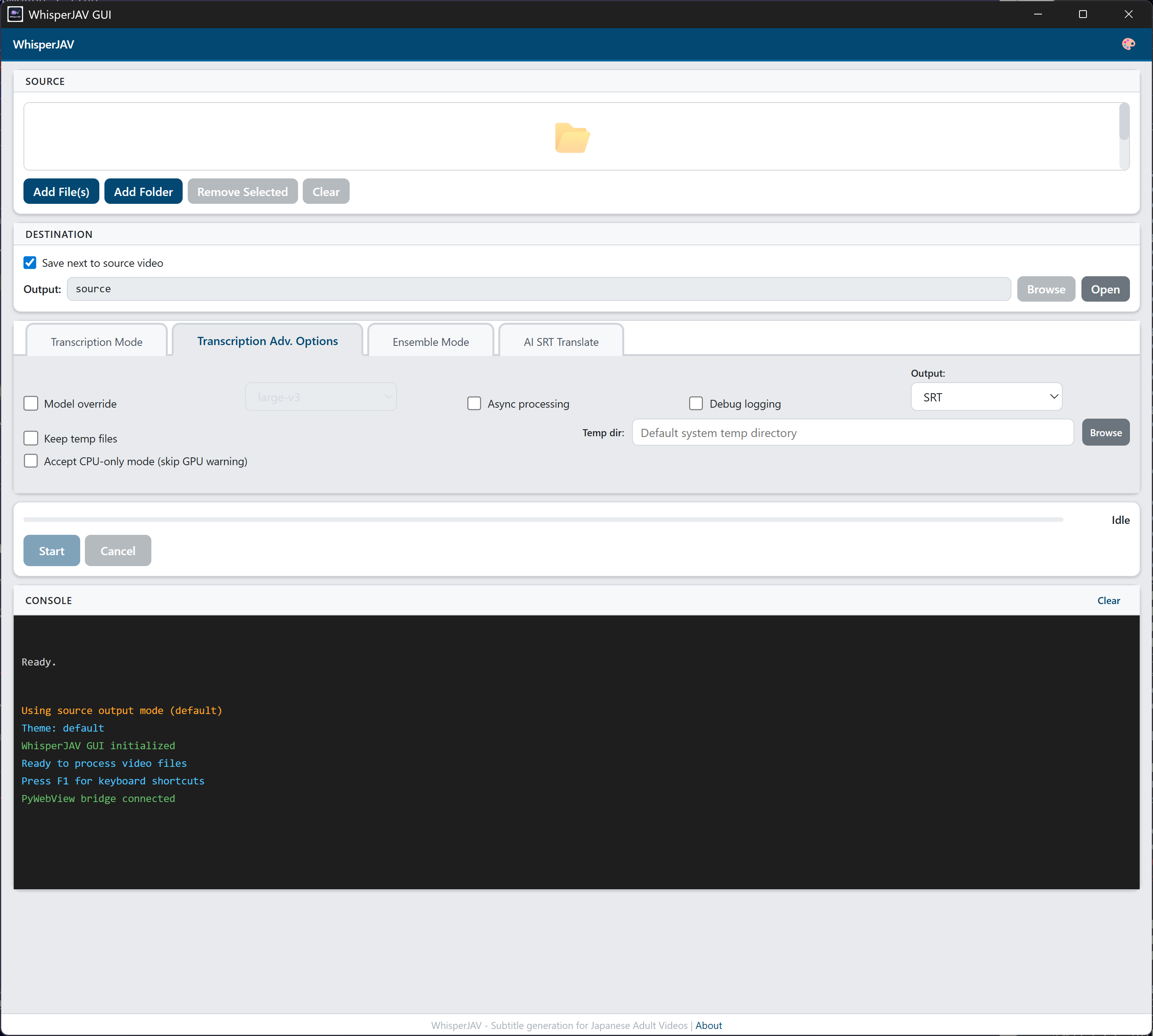Click the folder icon in source area
The image size is (1153, 1036).
[572, 138]
